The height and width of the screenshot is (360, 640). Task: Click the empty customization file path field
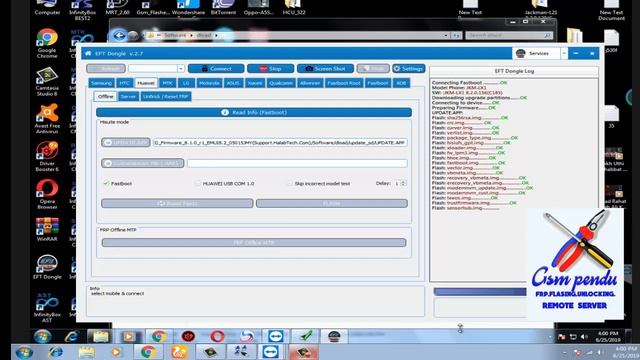click(x=297, y=163)
